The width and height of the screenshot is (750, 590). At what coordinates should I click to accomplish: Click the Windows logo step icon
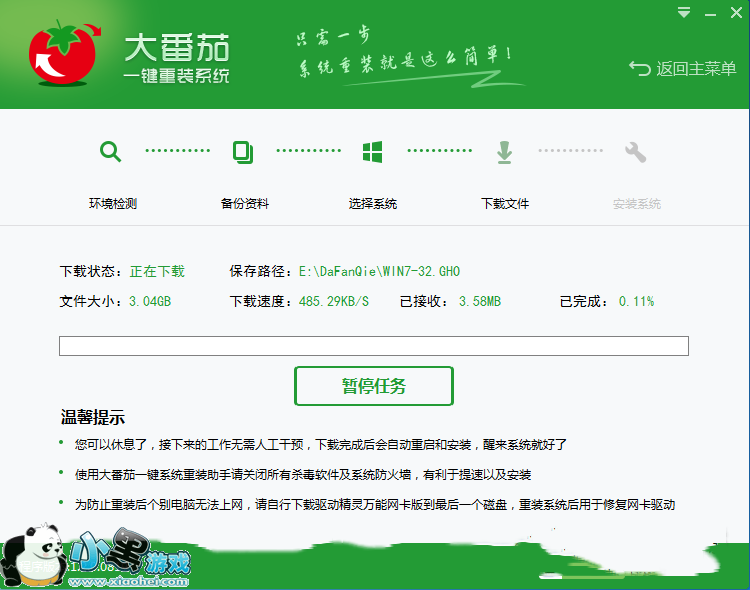[373, 152]
